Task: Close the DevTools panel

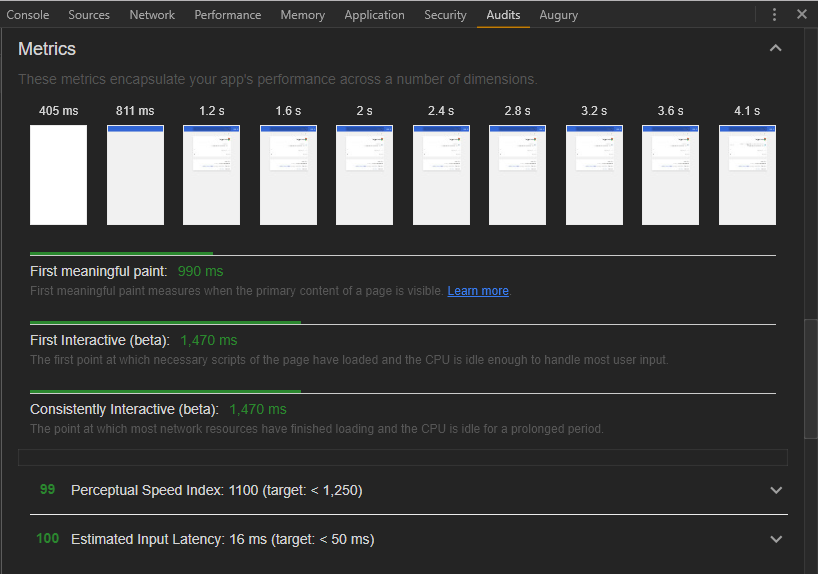Action: pos(802,15)
